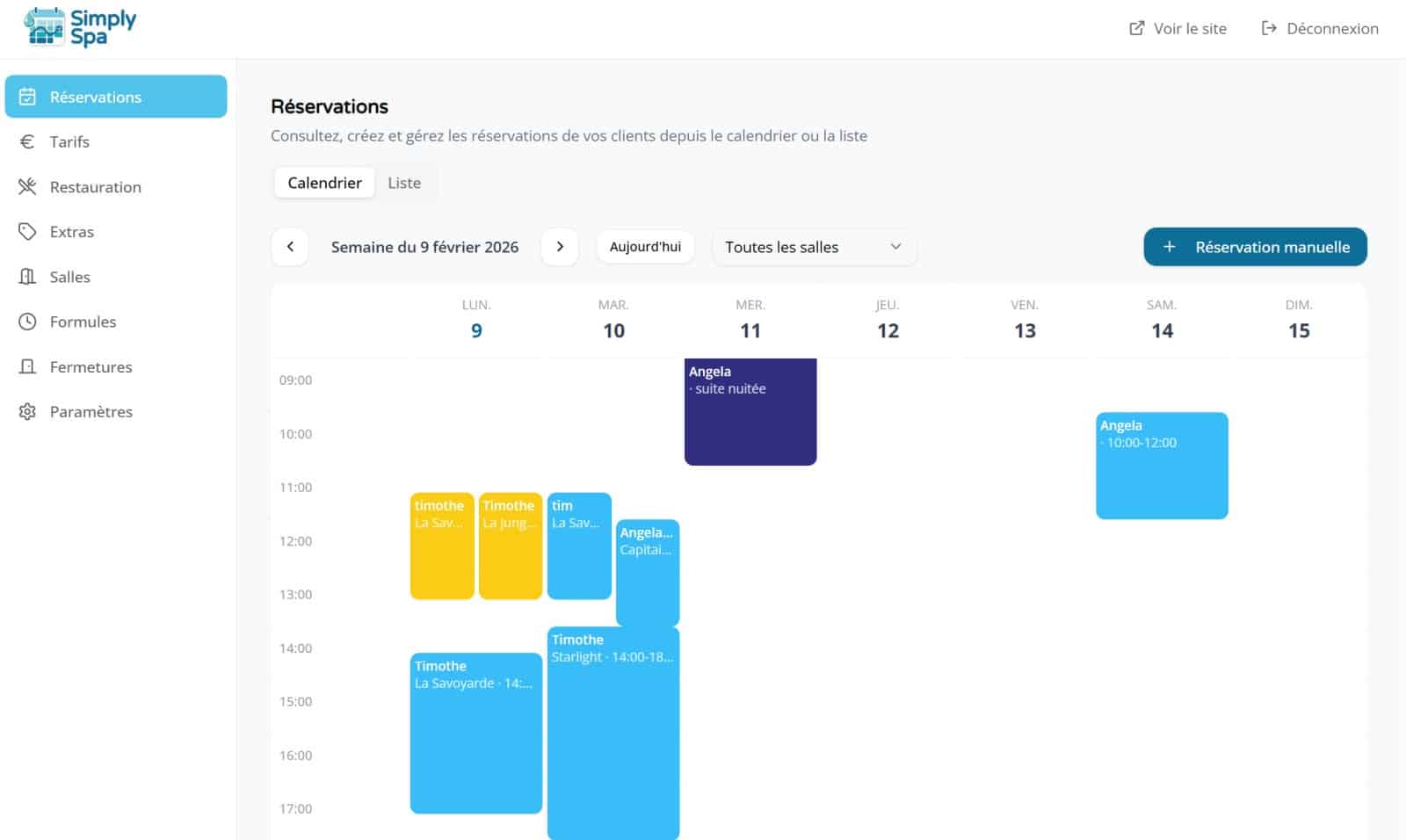The image size is (1406, 840).
Task: Click the clock icon for Formules
Action: tap(26, 322)
